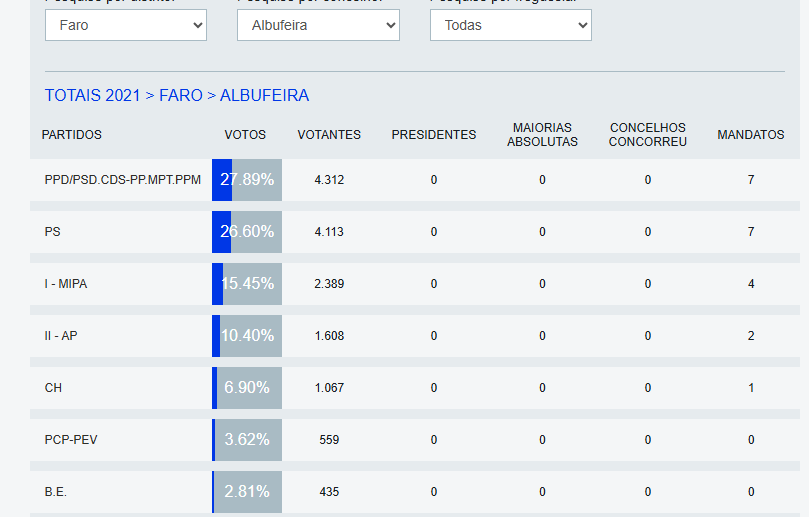809x517 pixels.
Task: Select the PCP-PEV party name
Action: pos(71,440)
